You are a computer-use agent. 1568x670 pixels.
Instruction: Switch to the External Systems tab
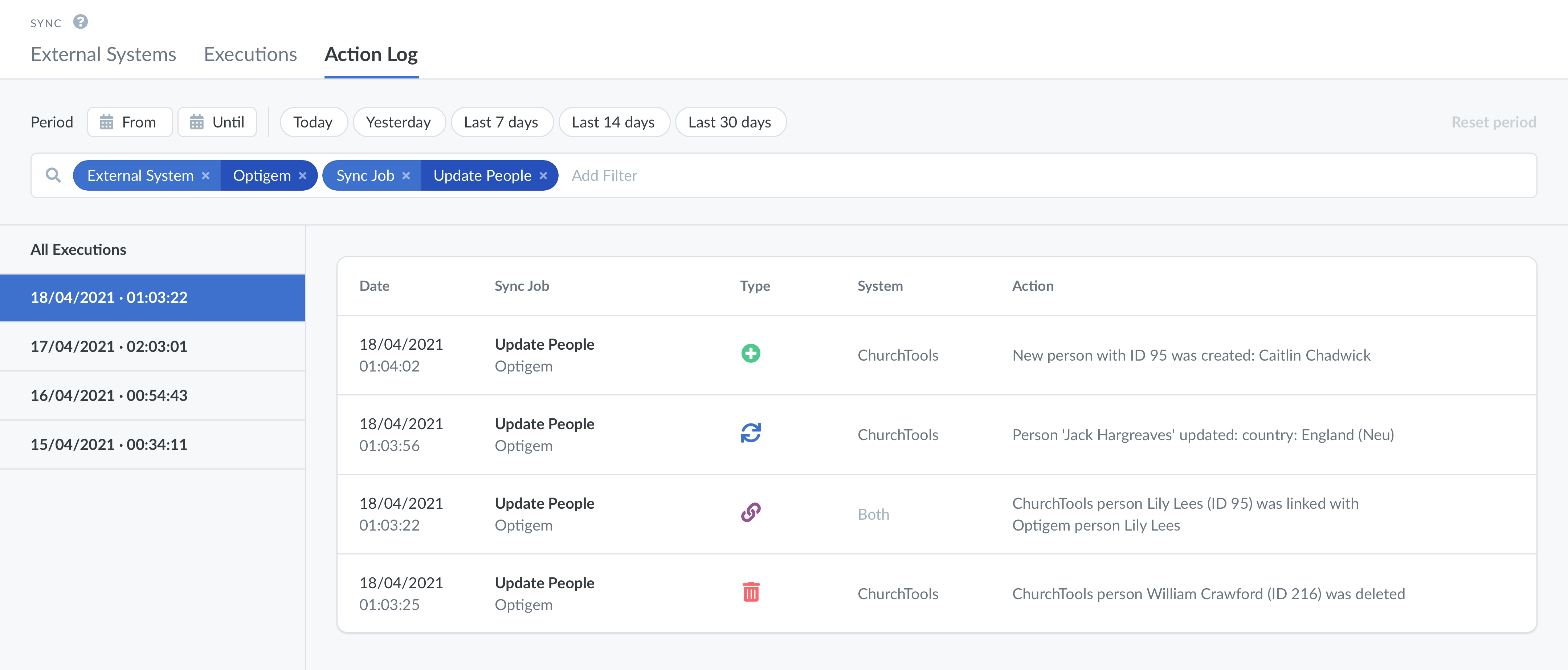[103, 54]
